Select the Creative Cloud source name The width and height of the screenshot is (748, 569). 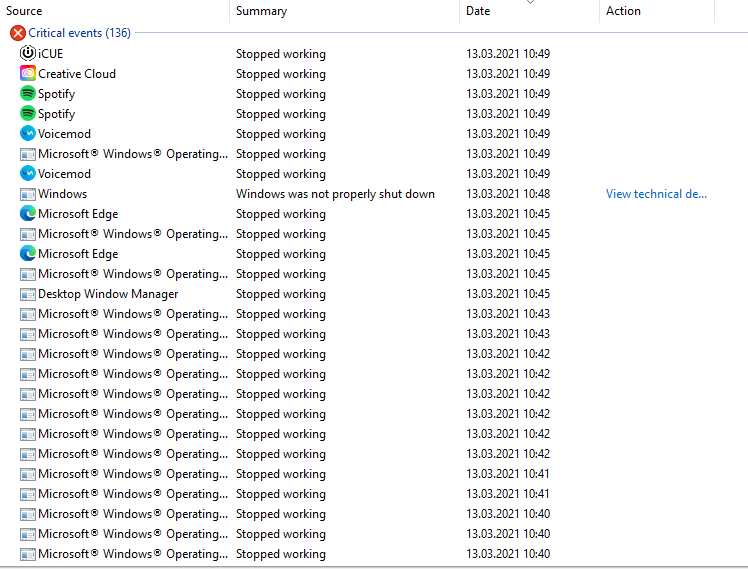coord(77,74)
